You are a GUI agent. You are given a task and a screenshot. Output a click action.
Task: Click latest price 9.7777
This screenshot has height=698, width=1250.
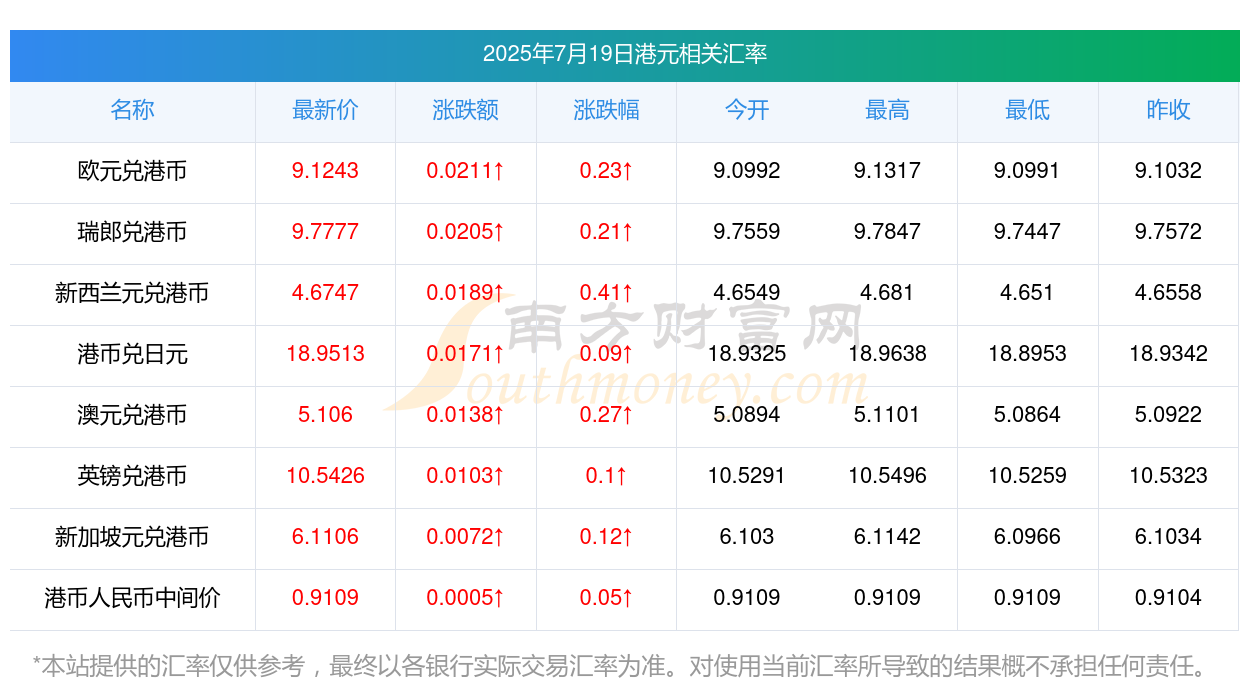click(325, 232)
